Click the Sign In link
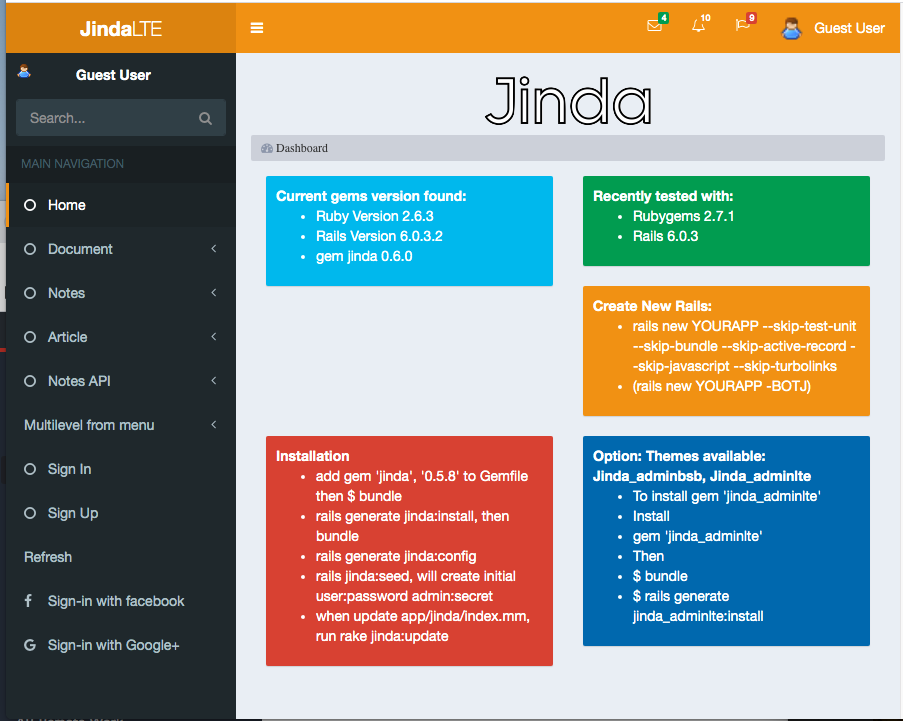The height and width of the screenshot is (721, 903). [121, 469]
